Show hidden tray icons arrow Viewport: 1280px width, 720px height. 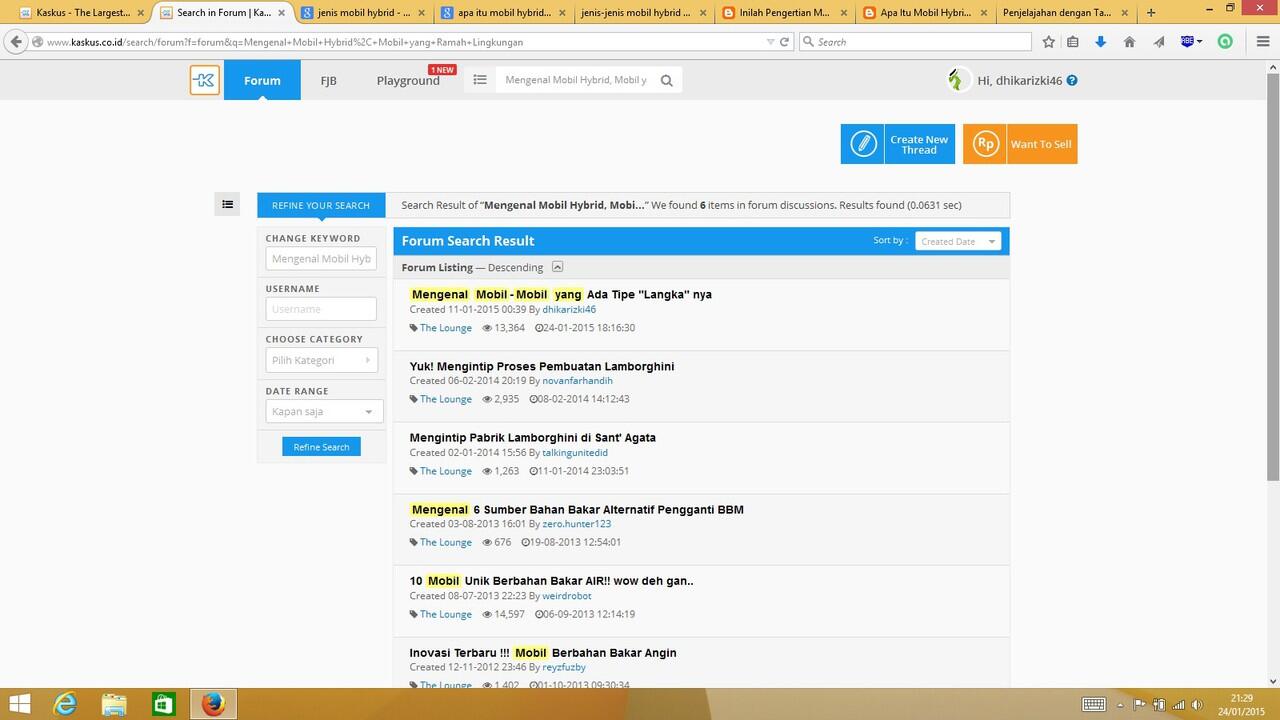click(1121, 705)
